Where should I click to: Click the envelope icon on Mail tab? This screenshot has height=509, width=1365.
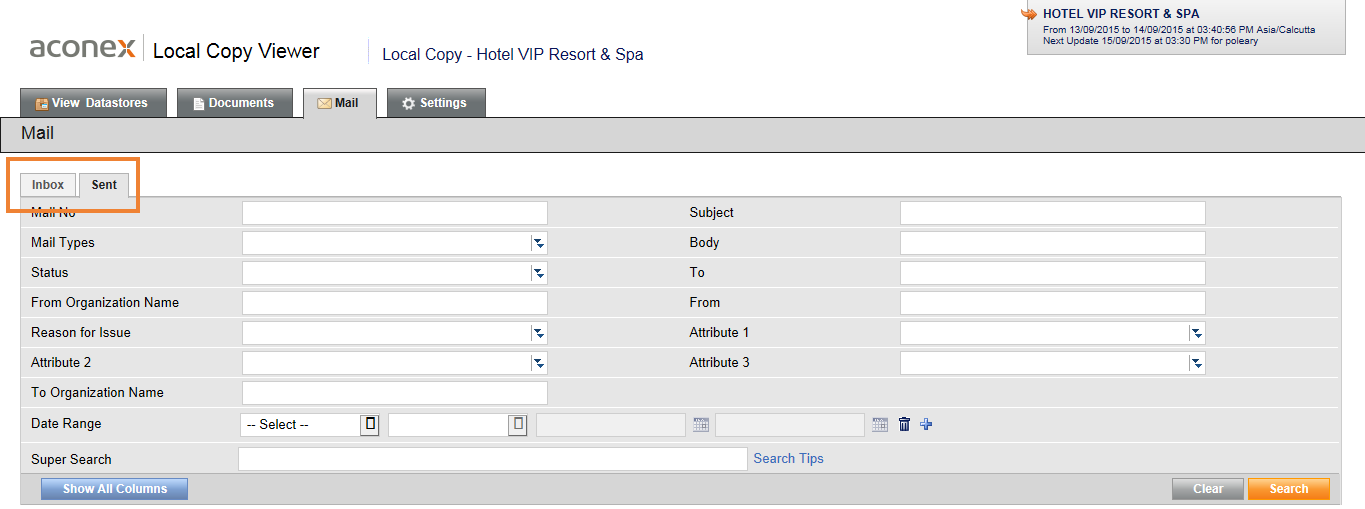[324, 103]
